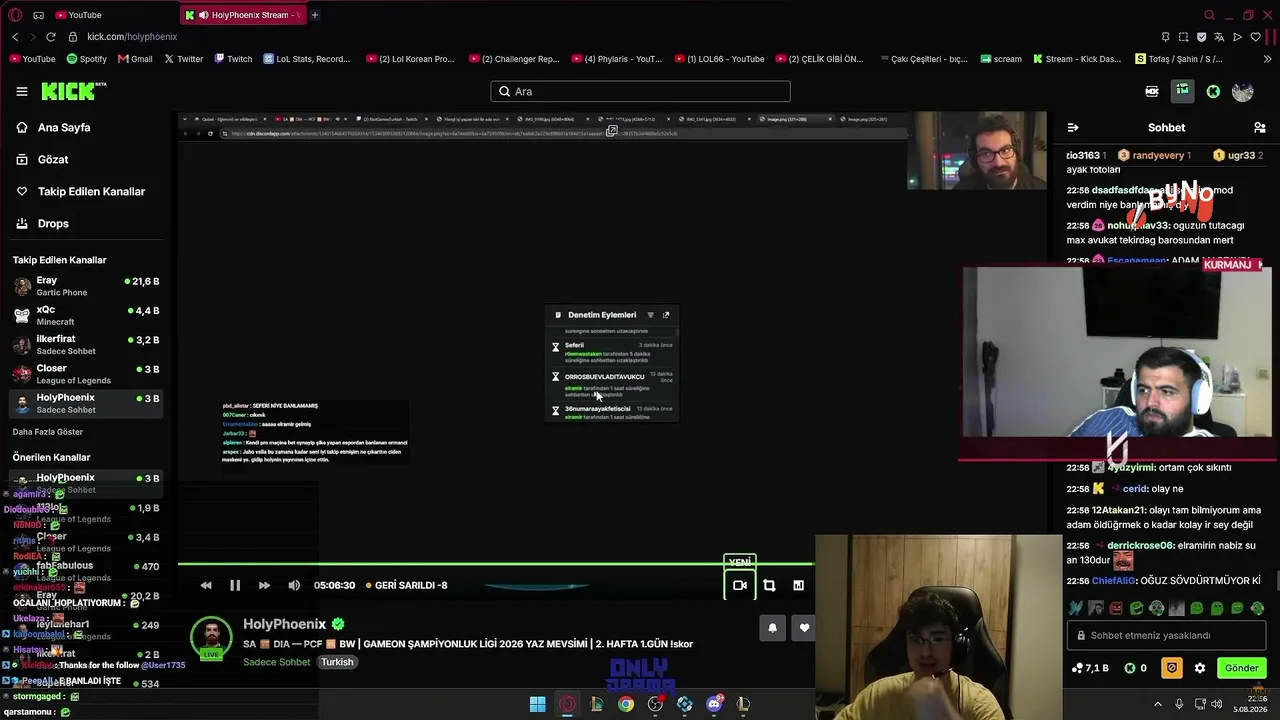Toggle follow heart for HolyPhoenix
The width and height of the screenshot is (1280, 720).
tap(805, 628)
